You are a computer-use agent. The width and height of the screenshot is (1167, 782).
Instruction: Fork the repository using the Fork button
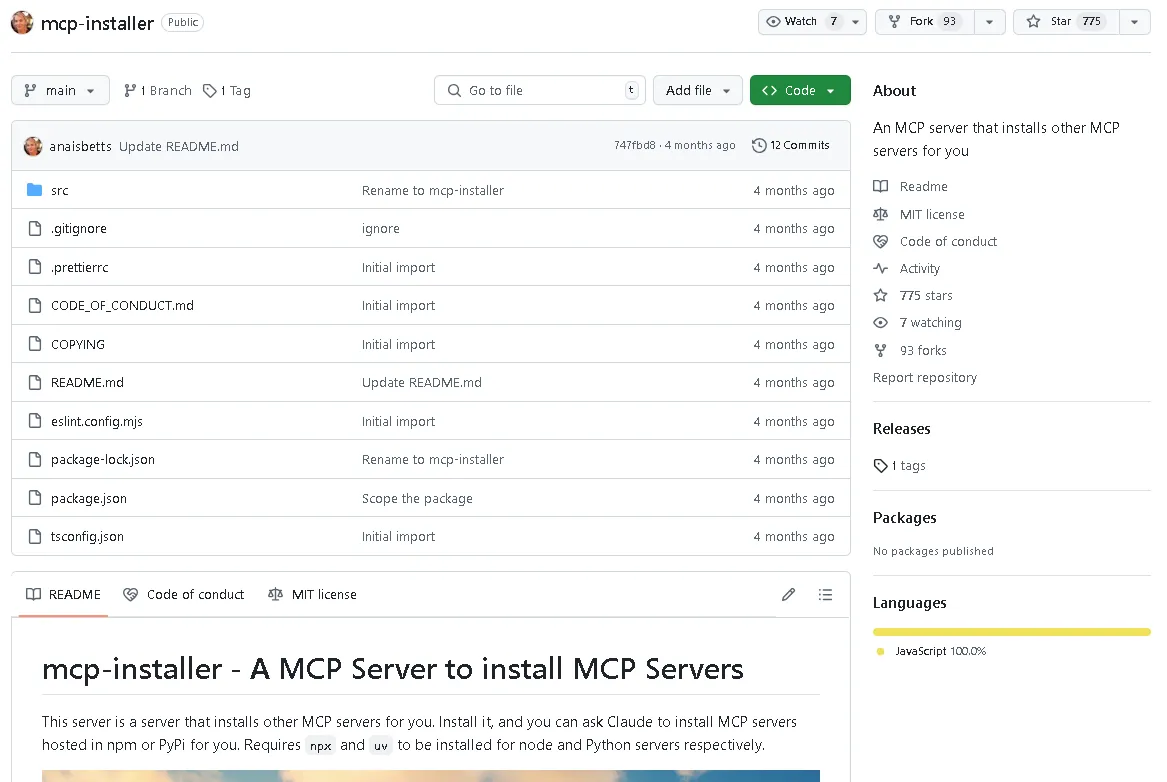pos(926,22)
